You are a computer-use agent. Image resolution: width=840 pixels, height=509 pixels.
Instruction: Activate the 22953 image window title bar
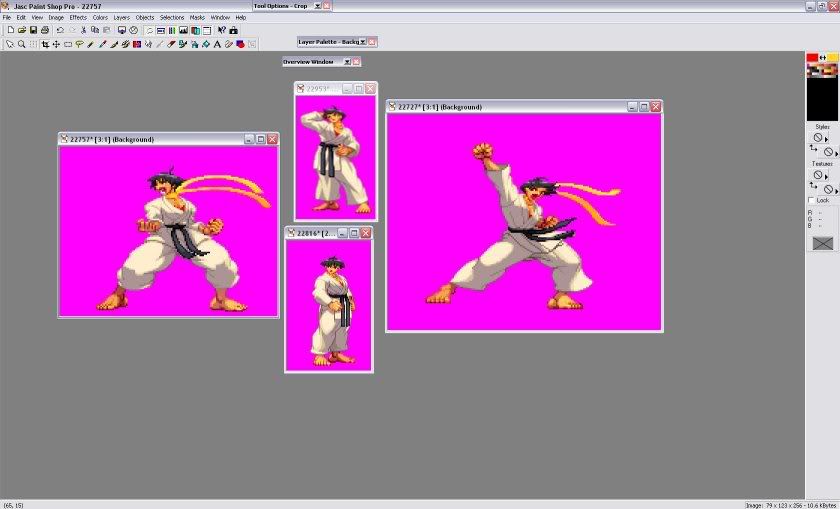(x=335, y=88)
